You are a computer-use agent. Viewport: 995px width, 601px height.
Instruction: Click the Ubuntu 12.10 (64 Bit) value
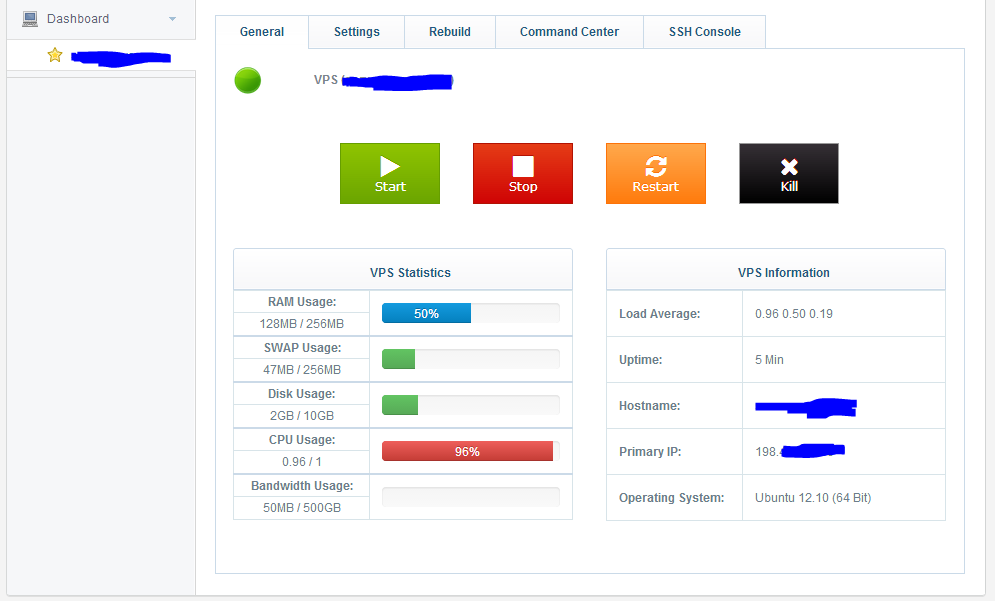[813, 498]
